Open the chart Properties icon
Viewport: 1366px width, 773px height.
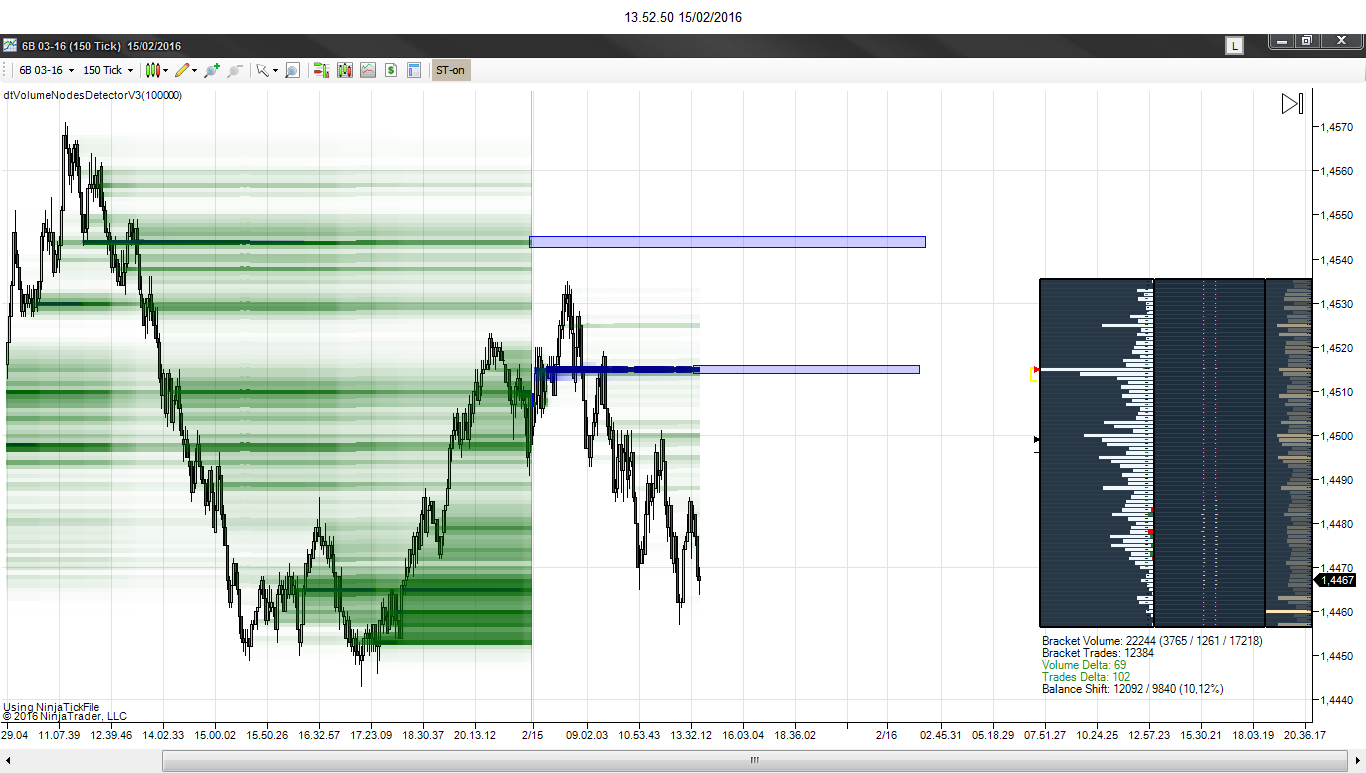[x=414, y=70]
